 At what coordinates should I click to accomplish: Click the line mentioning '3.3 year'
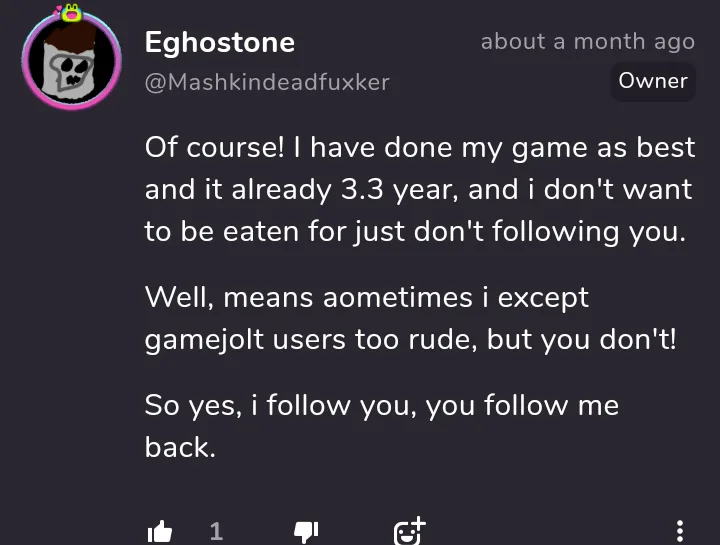(420, 189)
